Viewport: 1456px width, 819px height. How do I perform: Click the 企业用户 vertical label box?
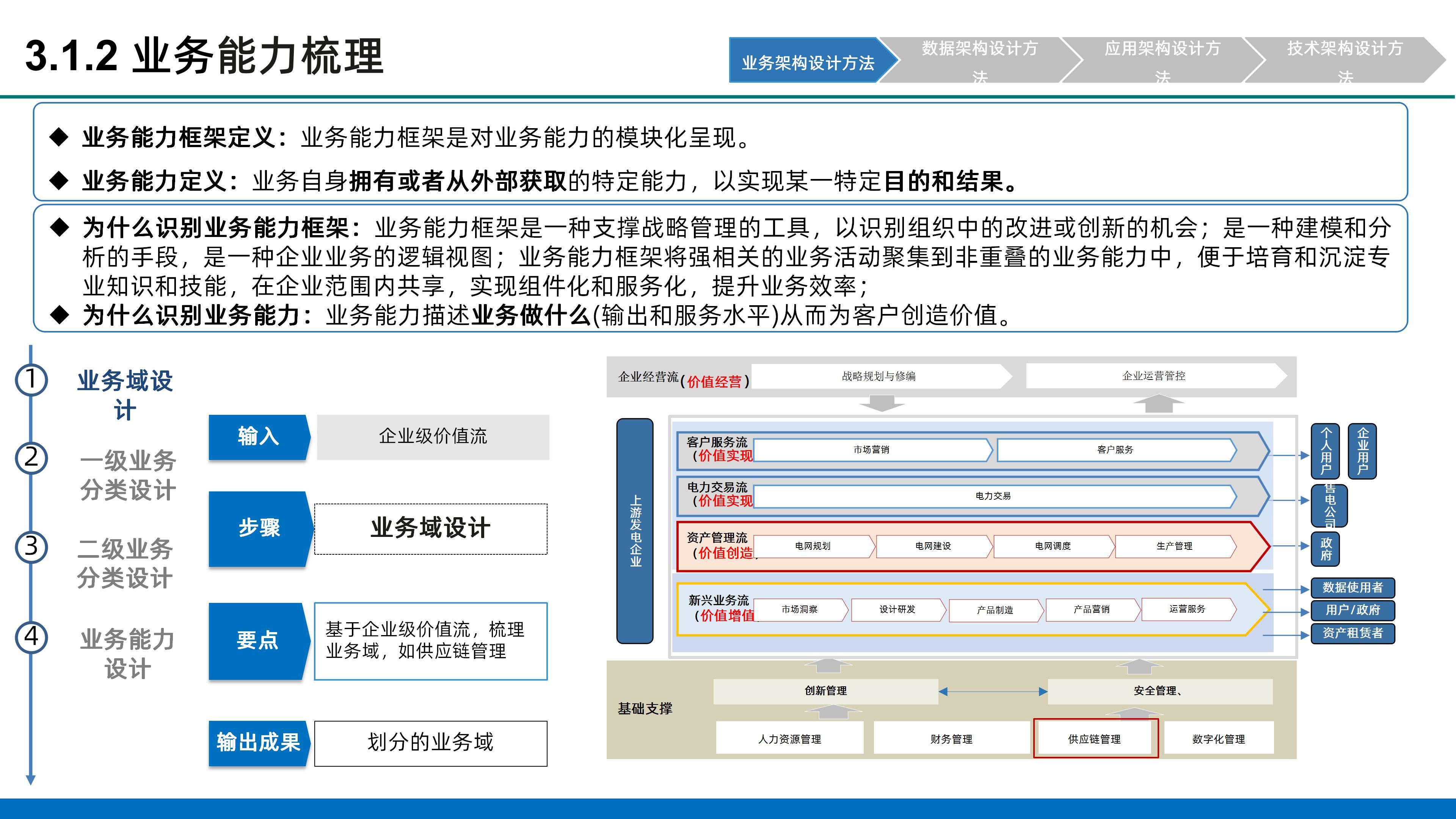(x=1362, y=451)
